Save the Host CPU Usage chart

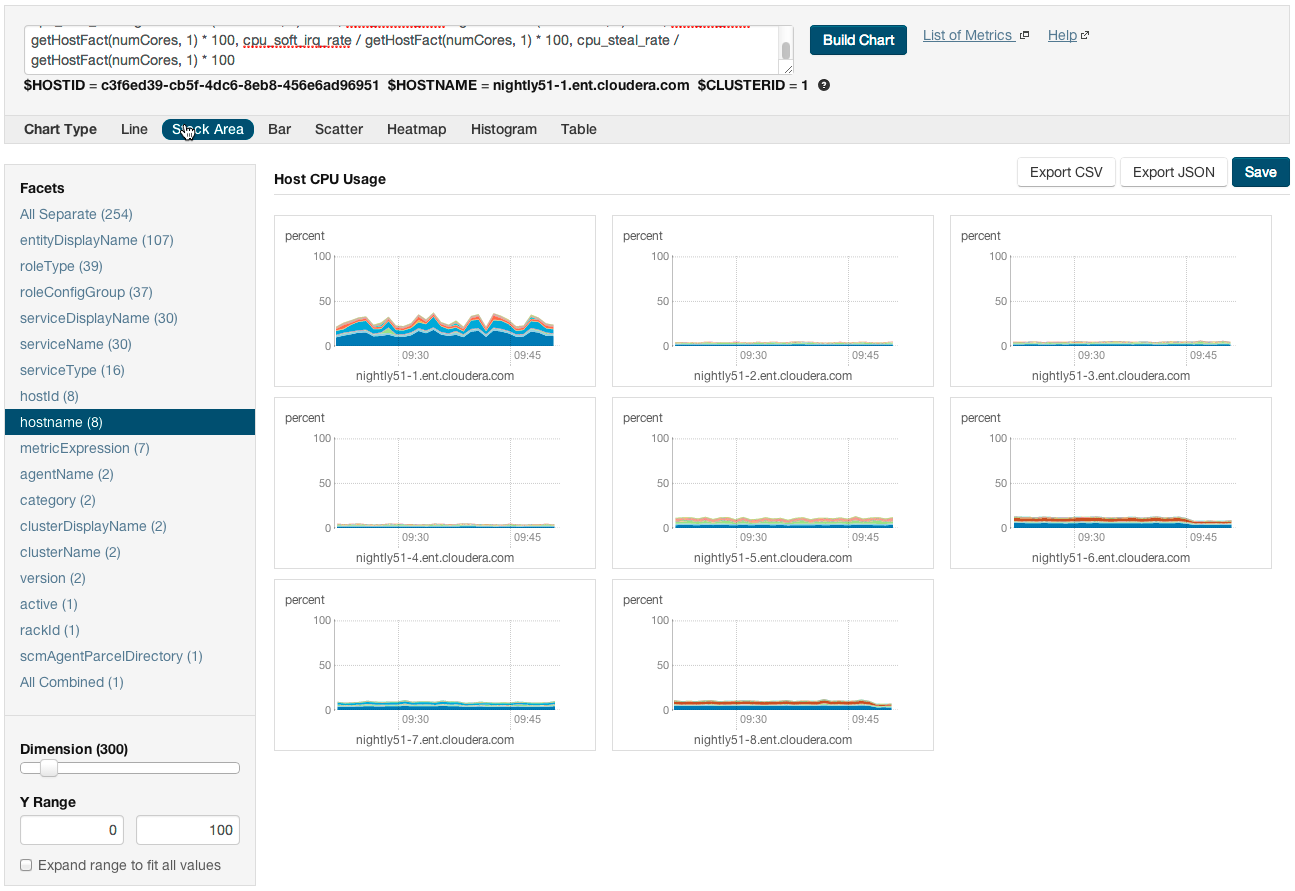click(1260, 172)
